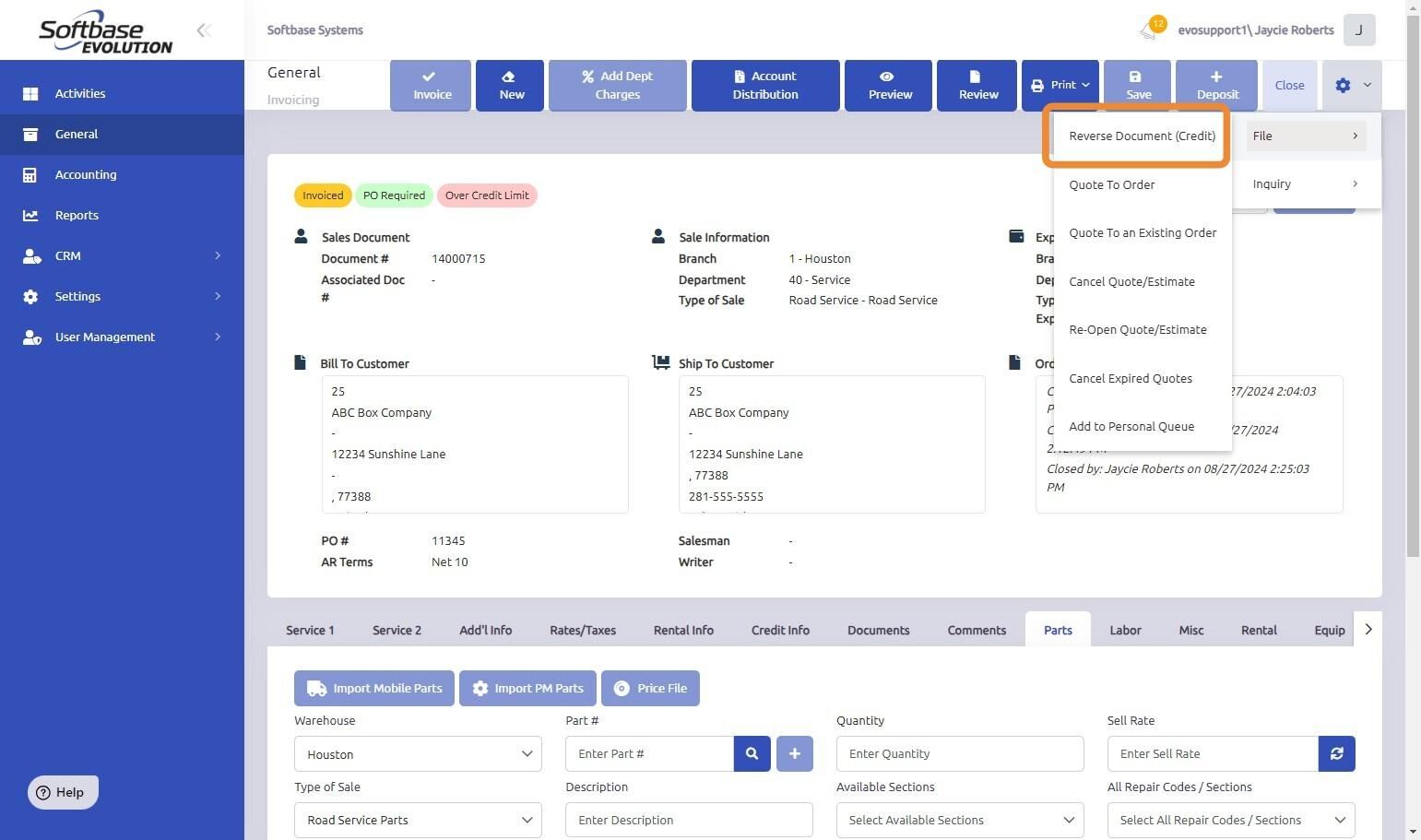
Task: Click the page vertical scrollbar
Action: (x=1414, y=286)
